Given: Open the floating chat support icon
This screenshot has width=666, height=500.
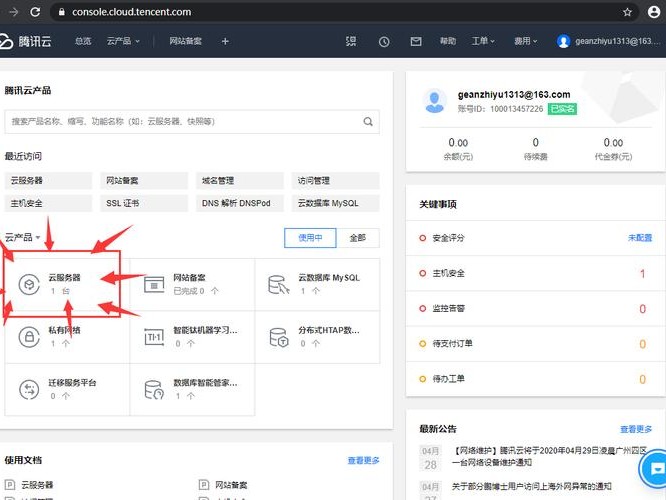Looking at the screenshot, I should tap(654, 469).
